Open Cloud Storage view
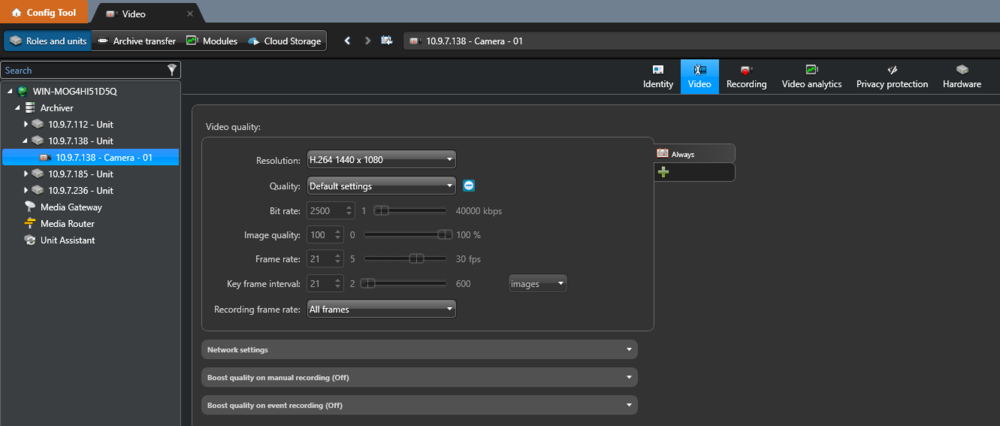Viewport: 1000px width, 426px height. point(284,41)
